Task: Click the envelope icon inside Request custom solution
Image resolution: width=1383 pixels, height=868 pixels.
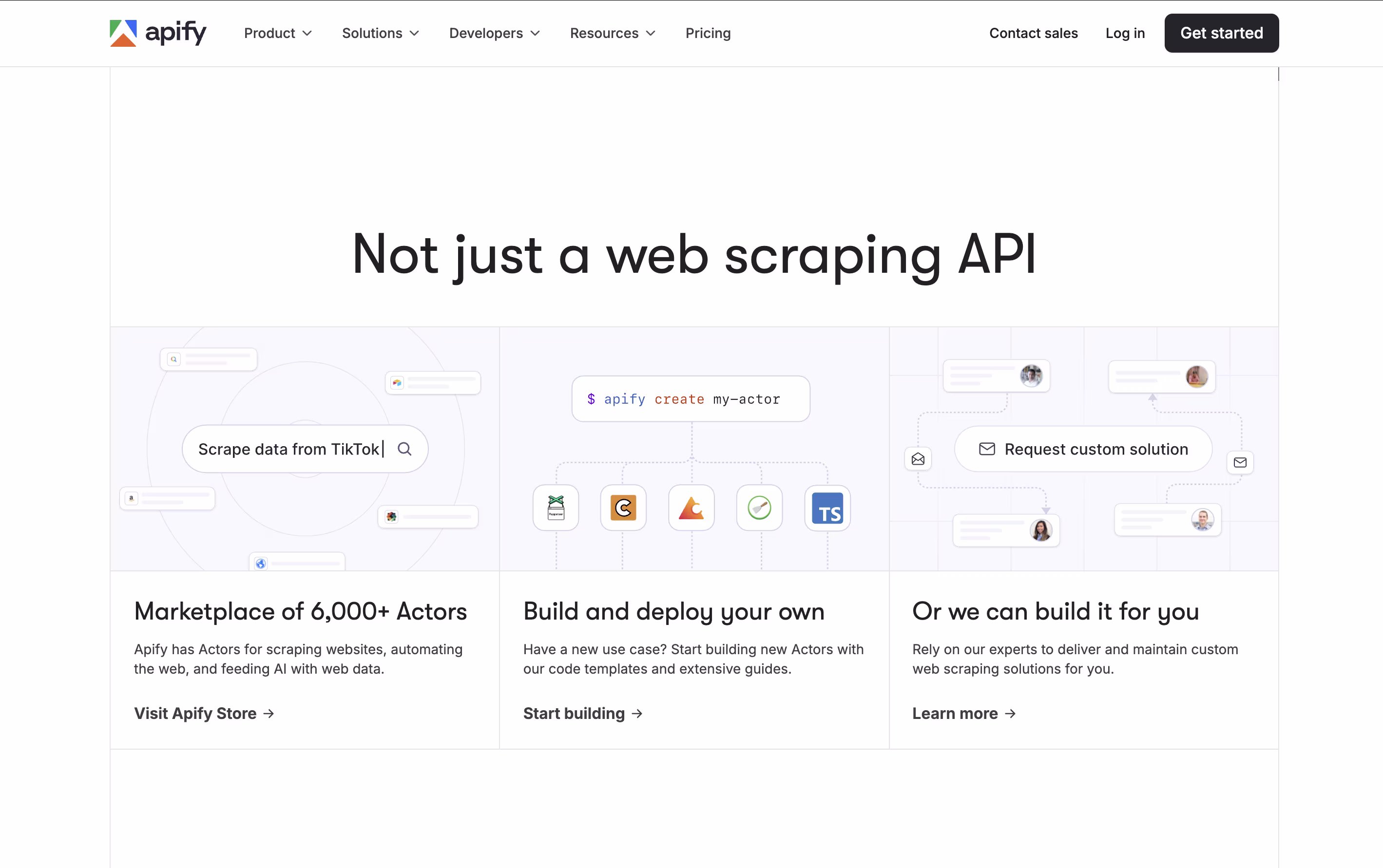Action: [987, 449]
